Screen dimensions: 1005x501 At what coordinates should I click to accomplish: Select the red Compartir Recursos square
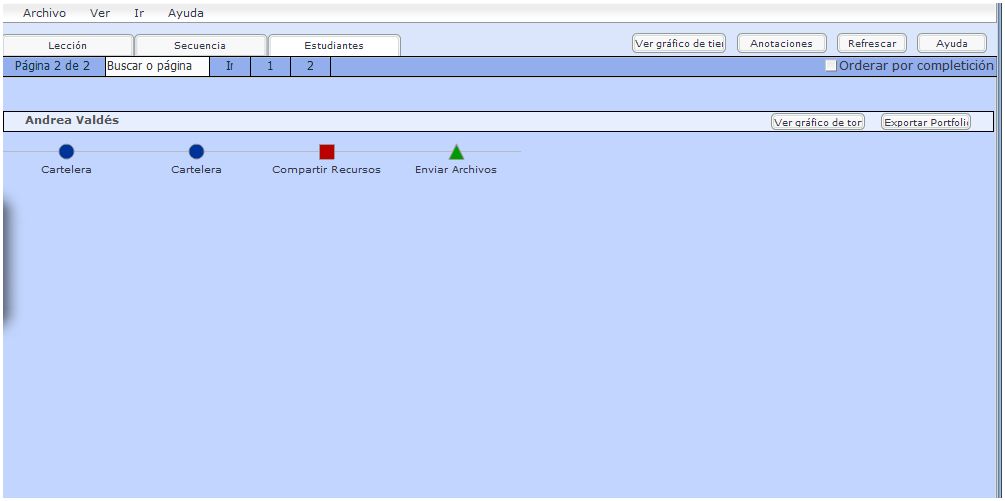(326, 152)
